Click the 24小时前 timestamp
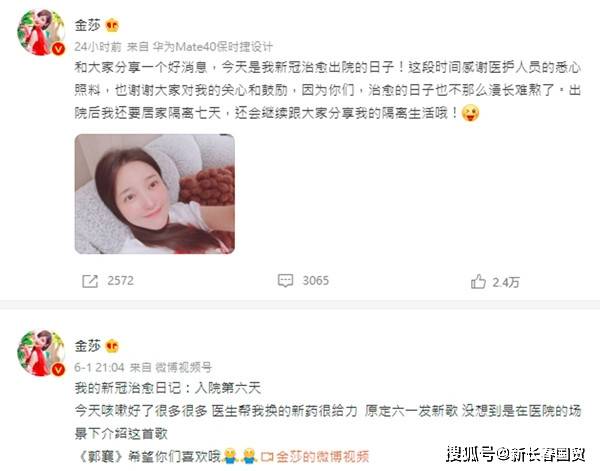600x471 pixels. point(98,47)
